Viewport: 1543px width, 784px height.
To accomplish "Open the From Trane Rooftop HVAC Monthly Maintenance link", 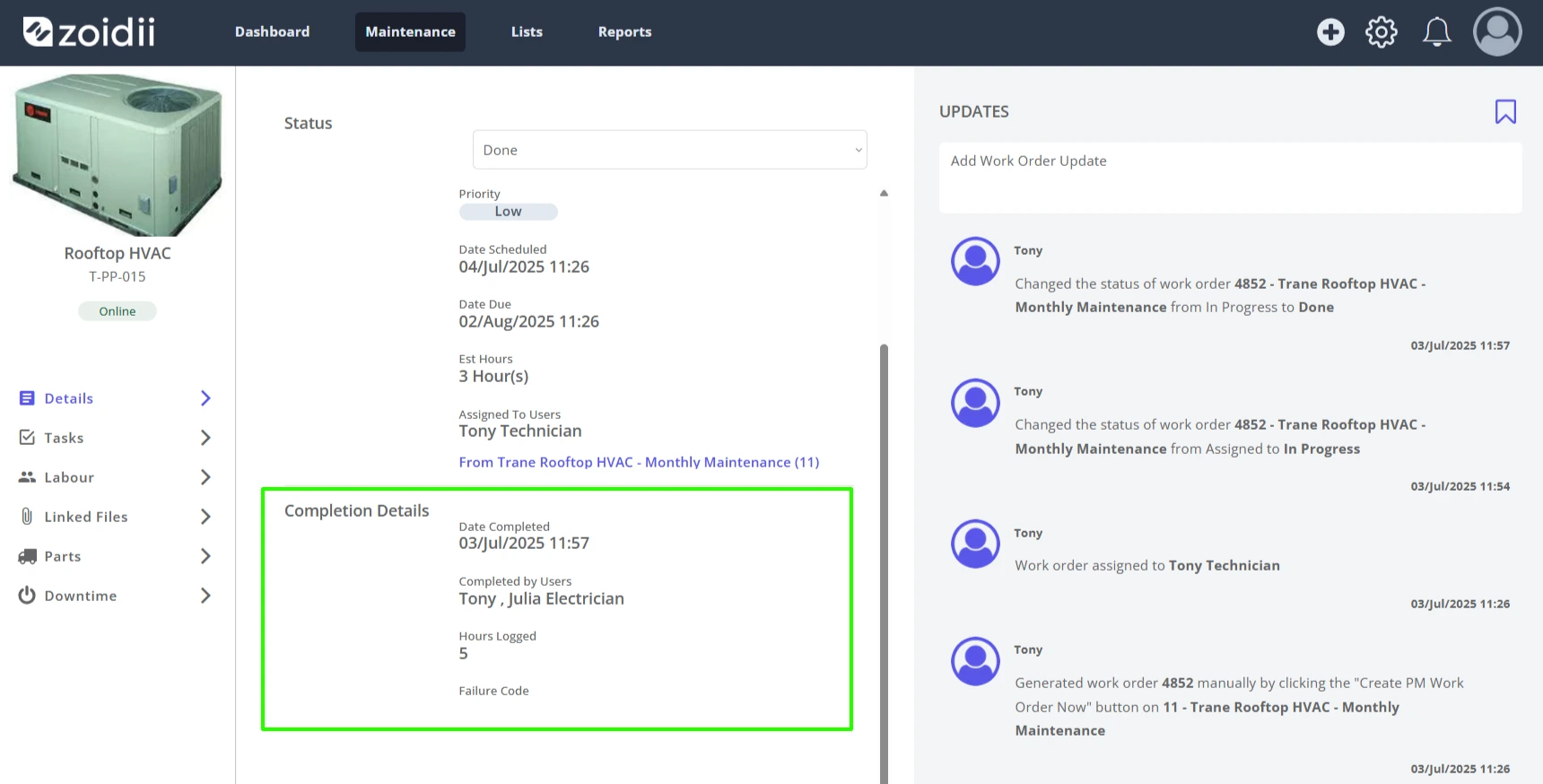I will (639, 462).
